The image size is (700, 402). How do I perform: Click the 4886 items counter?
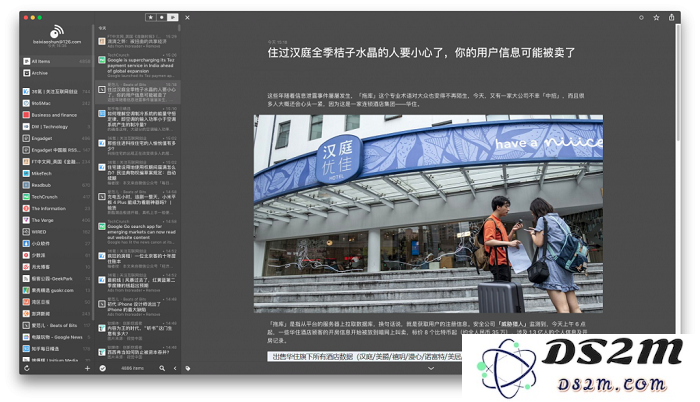click(x=133, y=368)
